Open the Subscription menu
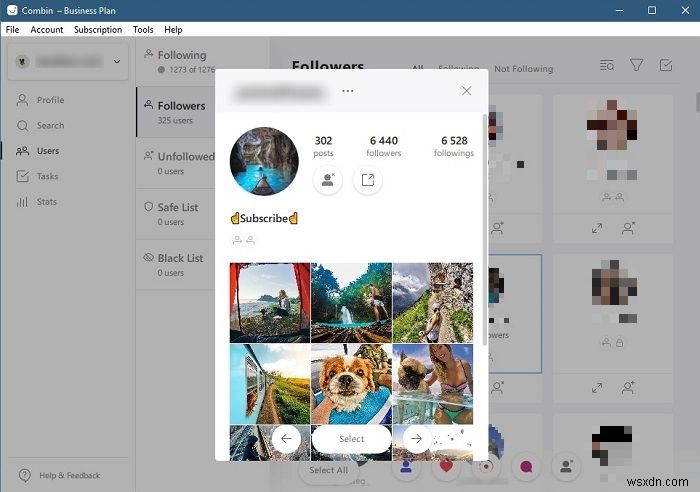Image resolution: width=700 pixels, height=492 pixels. (98, 29)
